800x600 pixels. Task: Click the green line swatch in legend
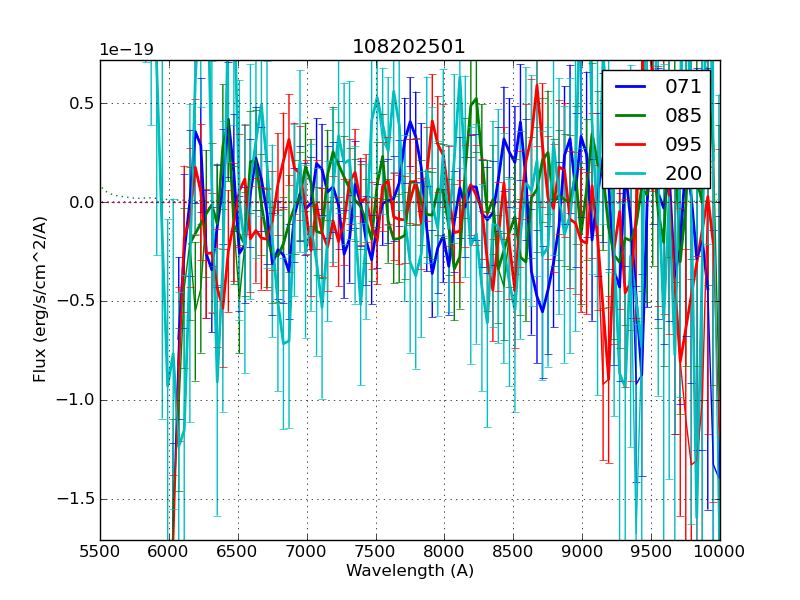tap(631, 116)
